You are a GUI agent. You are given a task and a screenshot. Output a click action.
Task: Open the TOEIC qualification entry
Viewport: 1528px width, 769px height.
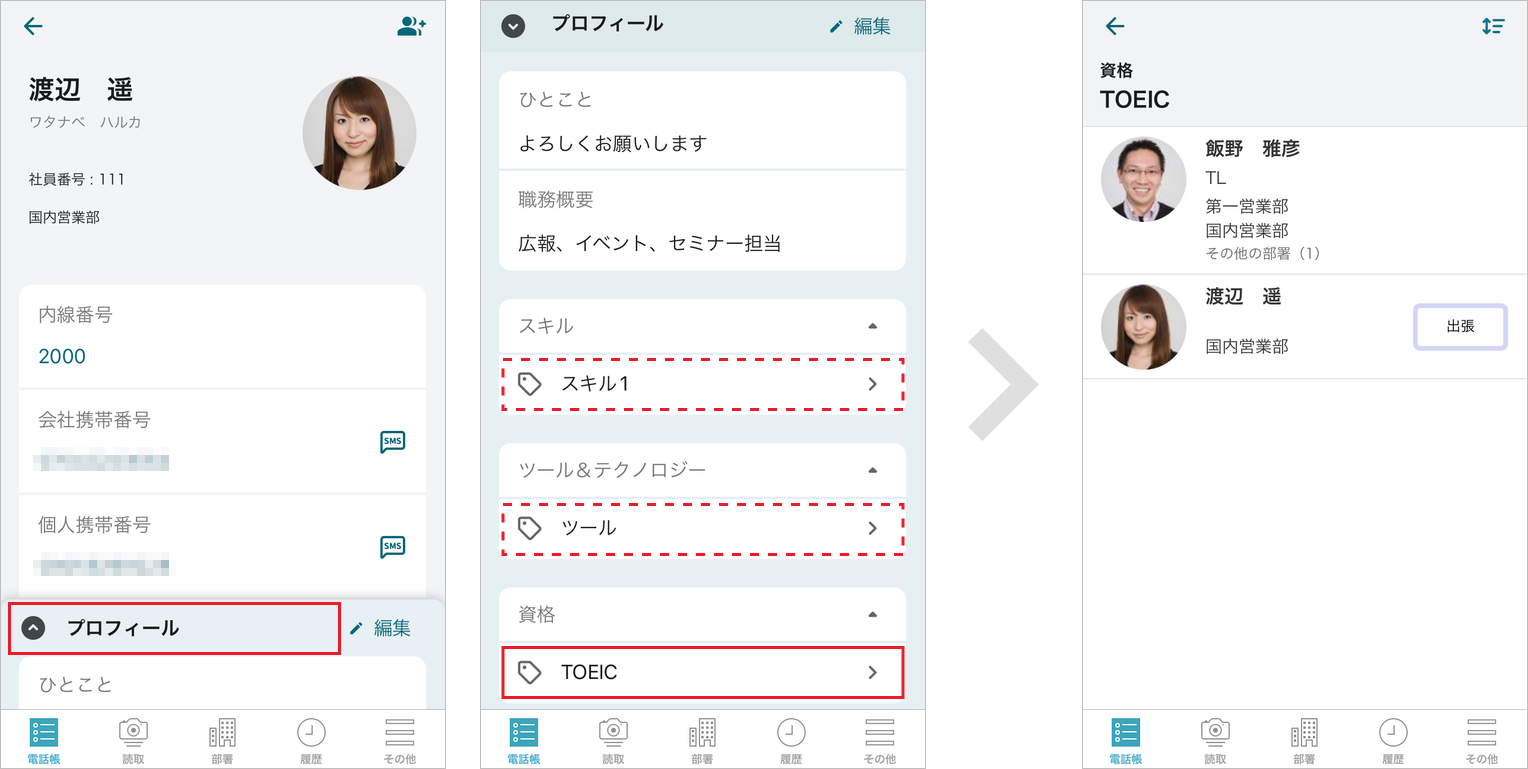click(x=702, y=671)
